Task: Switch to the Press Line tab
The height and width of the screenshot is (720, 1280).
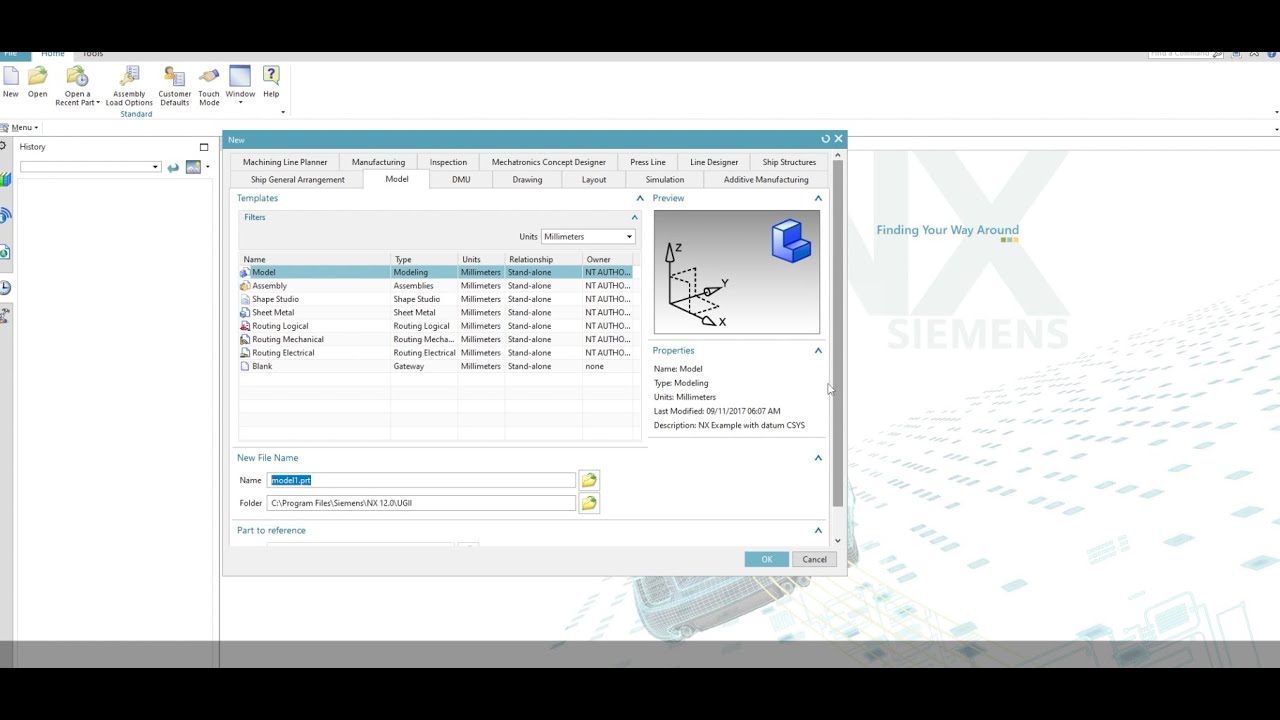Action: click(648, 162)
